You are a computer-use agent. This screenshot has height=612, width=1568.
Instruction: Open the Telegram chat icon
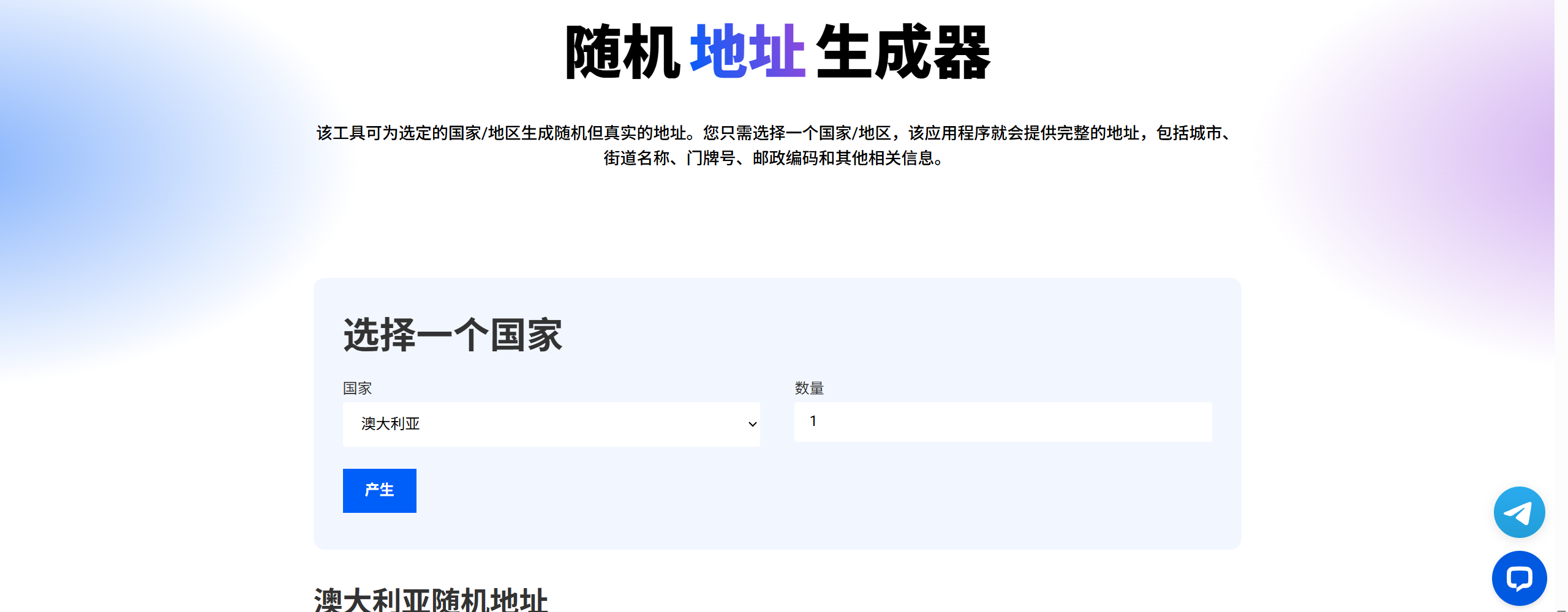[1519, 512]
